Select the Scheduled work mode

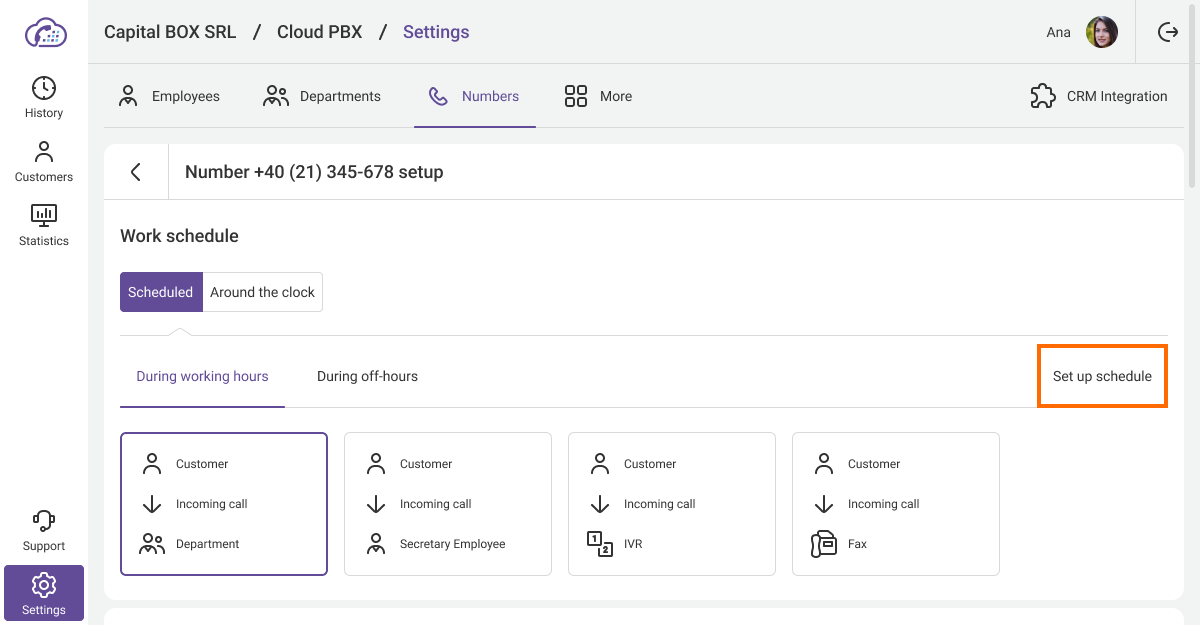161,292
